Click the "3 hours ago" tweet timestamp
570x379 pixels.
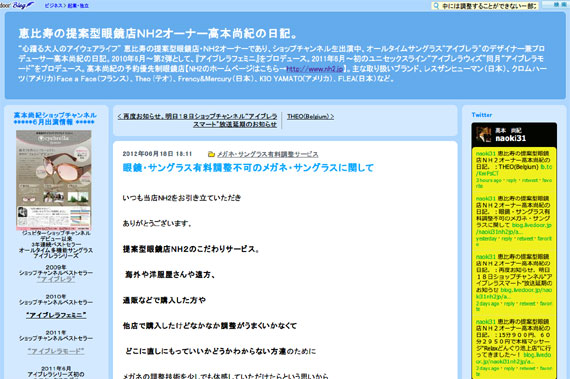[x=489, y=180]
